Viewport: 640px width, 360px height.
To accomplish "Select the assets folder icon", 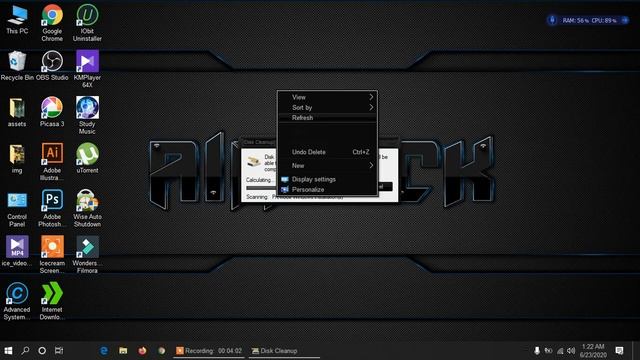I will click(x=17, y=112).
